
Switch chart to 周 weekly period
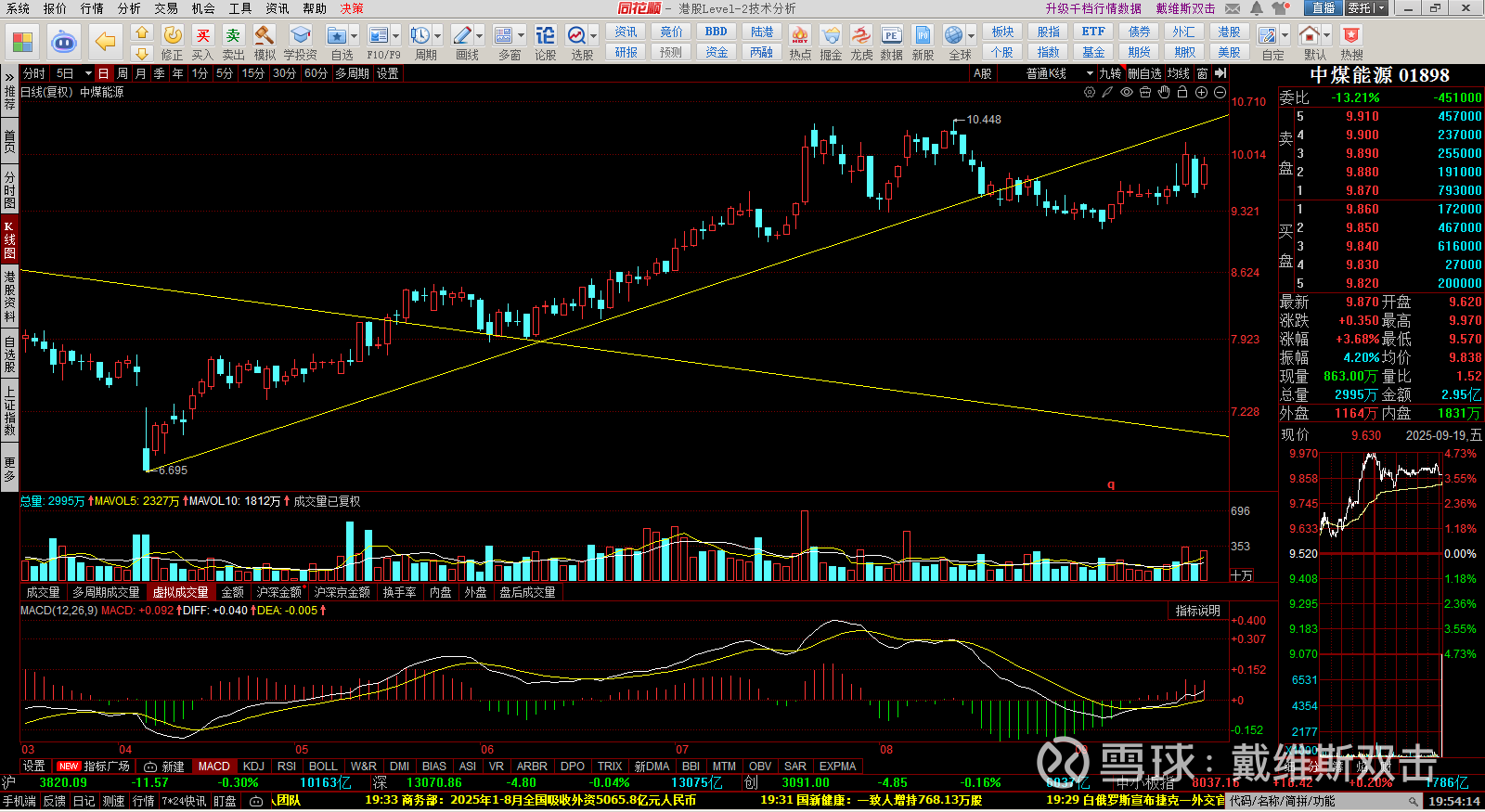tap(123, 73)
